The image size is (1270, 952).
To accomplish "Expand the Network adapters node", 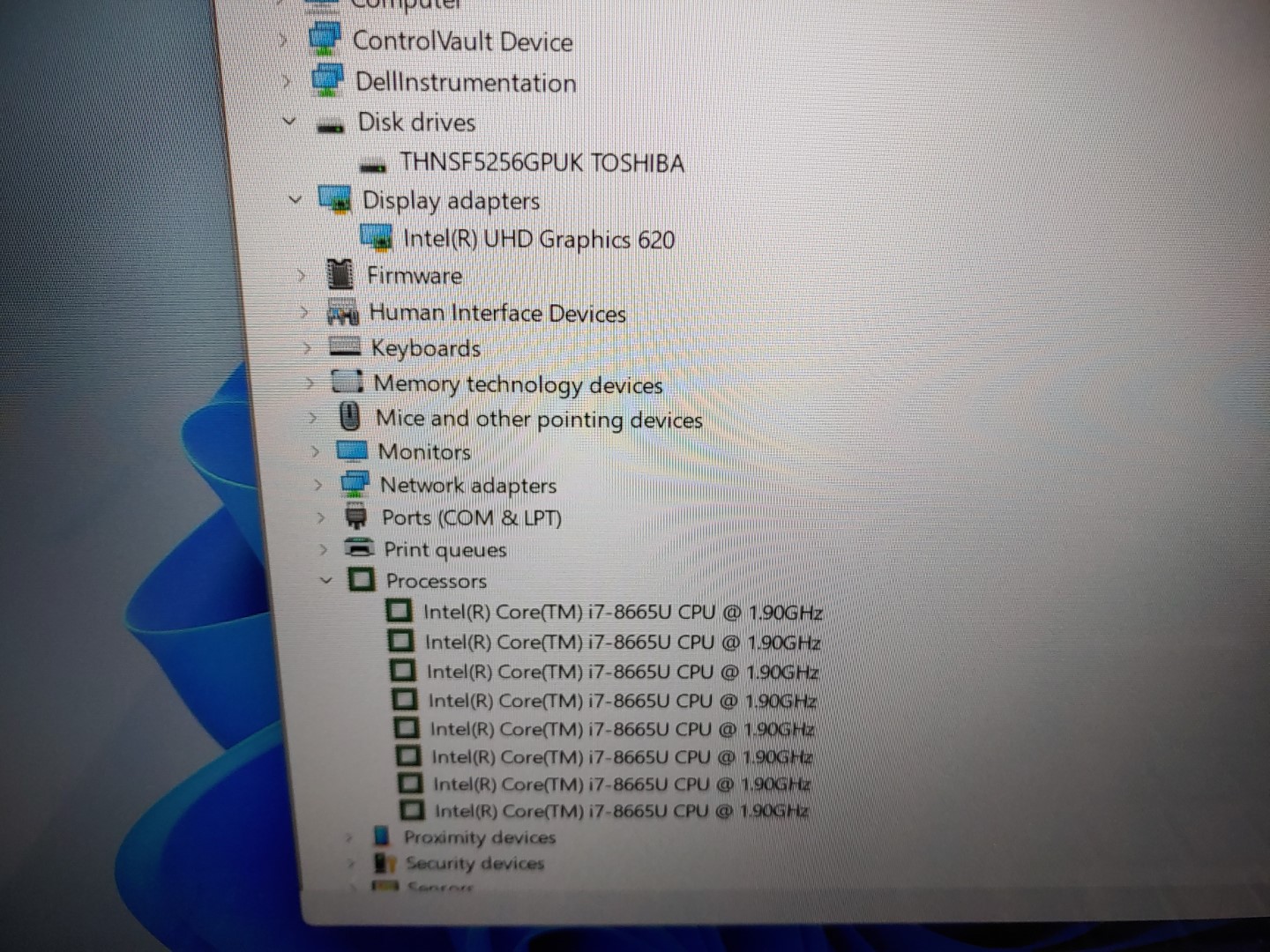I will tap(317, 485).
